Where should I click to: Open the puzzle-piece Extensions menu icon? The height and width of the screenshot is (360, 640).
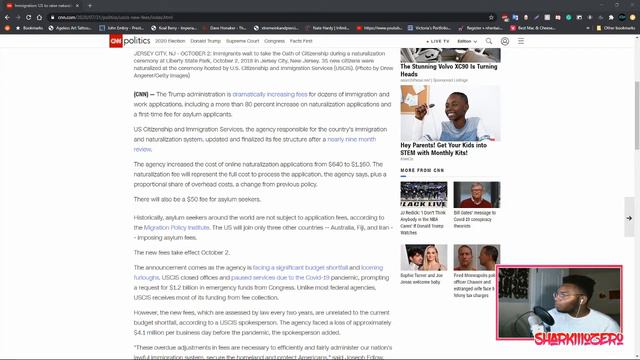coord(611,18)
